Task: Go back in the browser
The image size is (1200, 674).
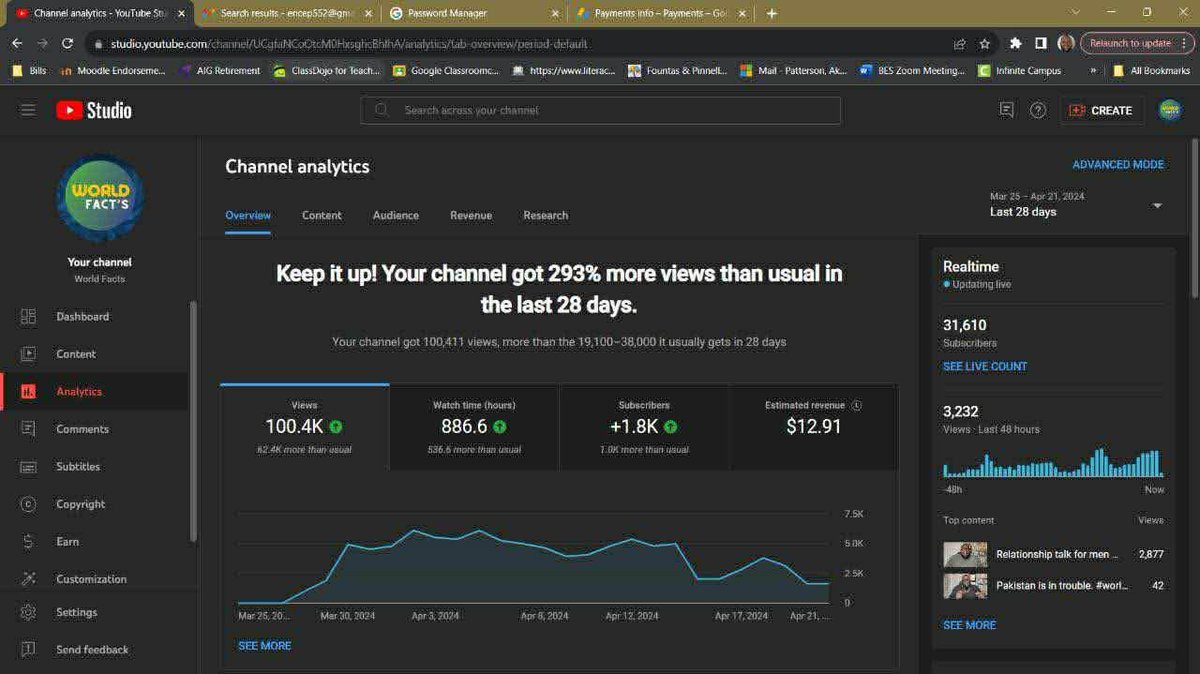Action: click(x=17, y=44)
